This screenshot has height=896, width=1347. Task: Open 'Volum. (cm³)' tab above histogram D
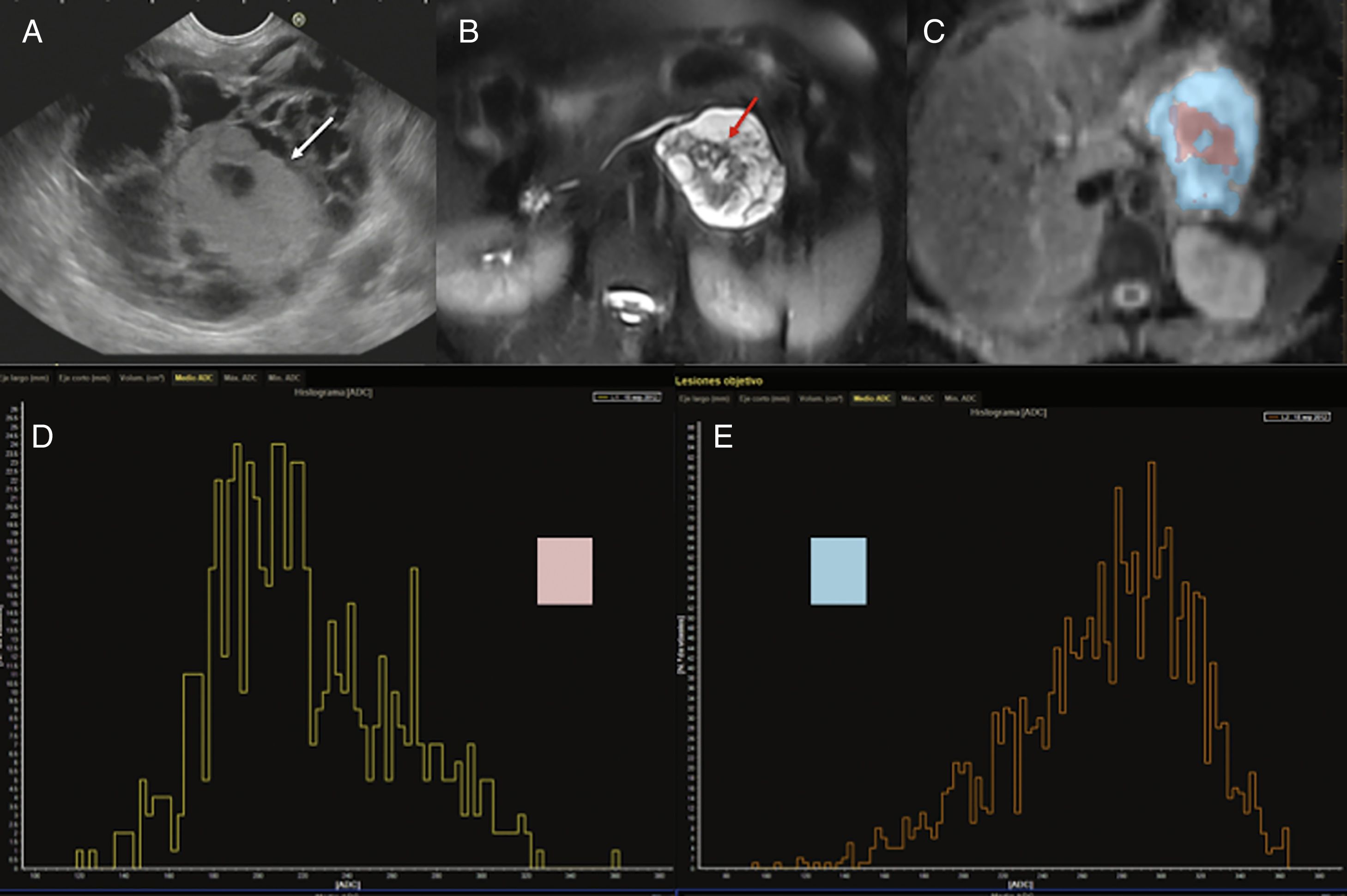pyautogui.click(x=142, y=378)
